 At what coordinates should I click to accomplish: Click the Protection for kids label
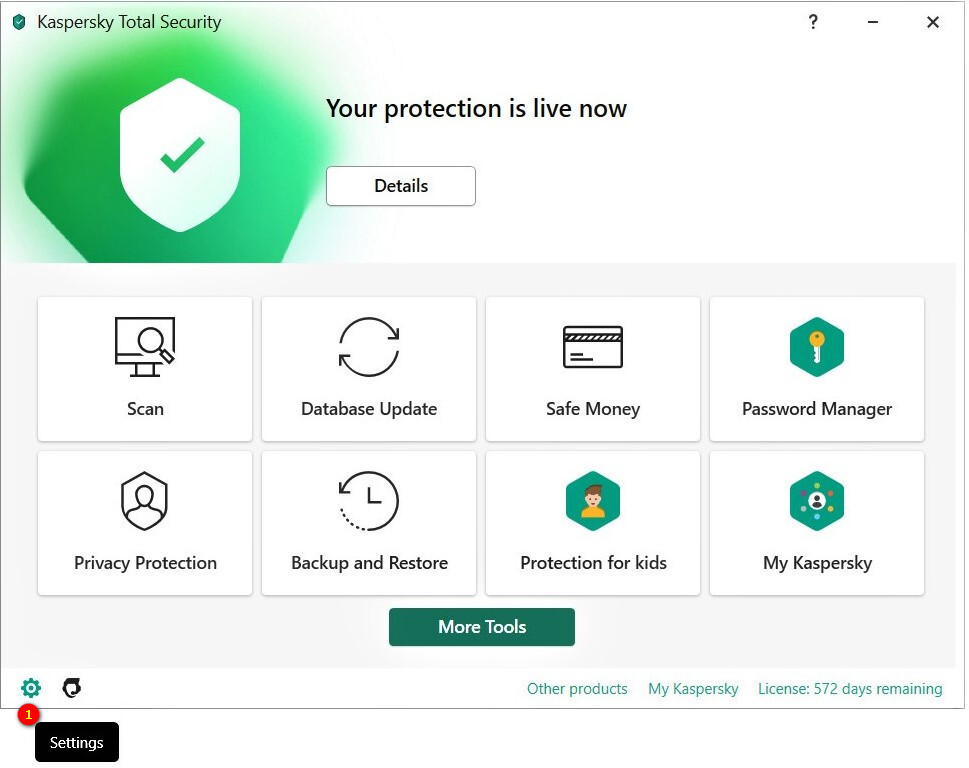(x=593, y=563)
